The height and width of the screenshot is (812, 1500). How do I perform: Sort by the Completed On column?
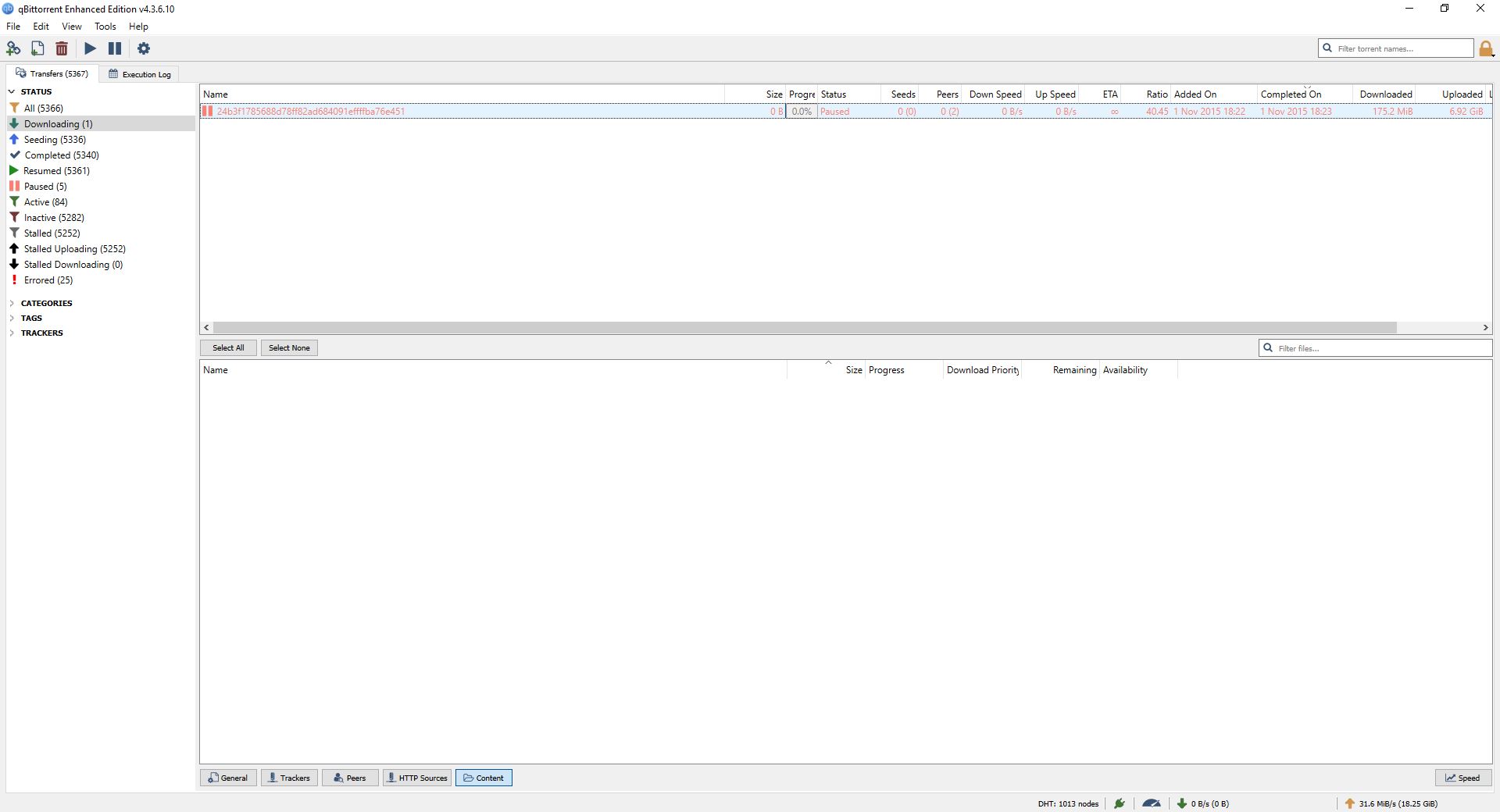[x=1305, y=94]
